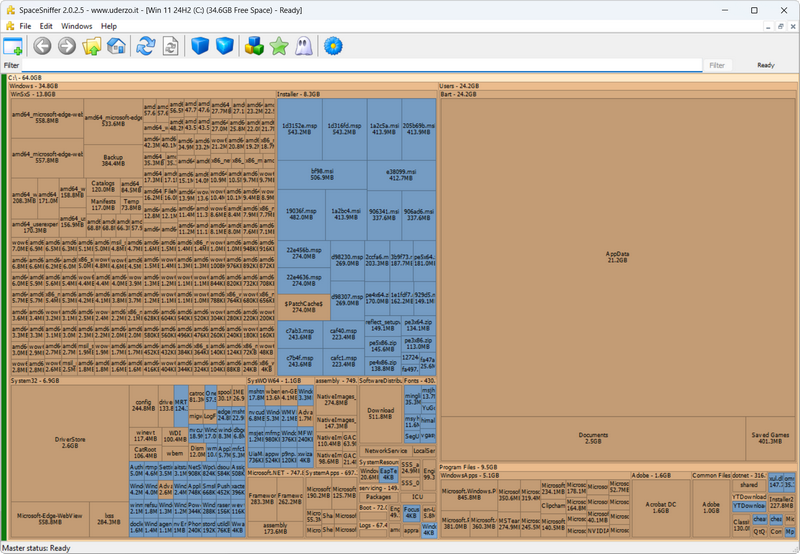Select the Catalogs 120.0MB folder
The image size is (800, 554).
pos(103,186)
